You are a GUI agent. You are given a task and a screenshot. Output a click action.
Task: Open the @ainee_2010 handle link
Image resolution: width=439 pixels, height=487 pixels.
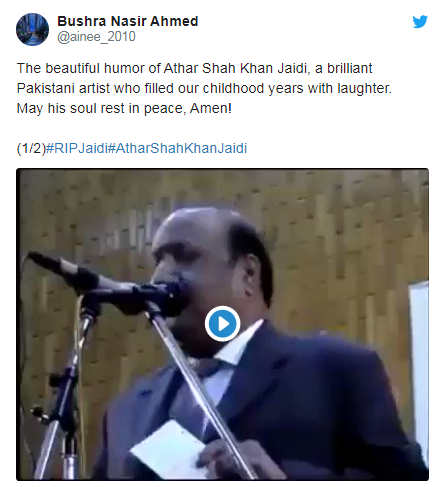tap(96, 36)
